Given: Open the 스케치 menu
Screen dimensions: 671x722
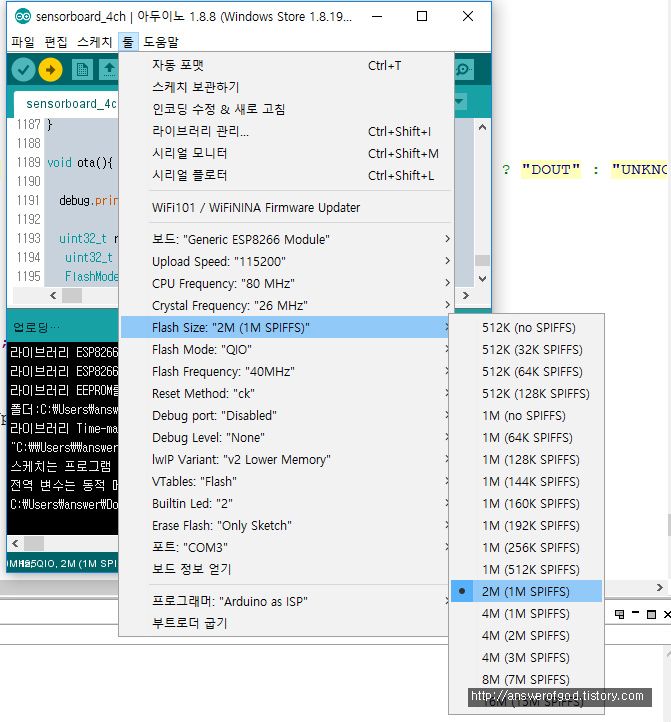Looking at the screenshot, I should point(94,42).
